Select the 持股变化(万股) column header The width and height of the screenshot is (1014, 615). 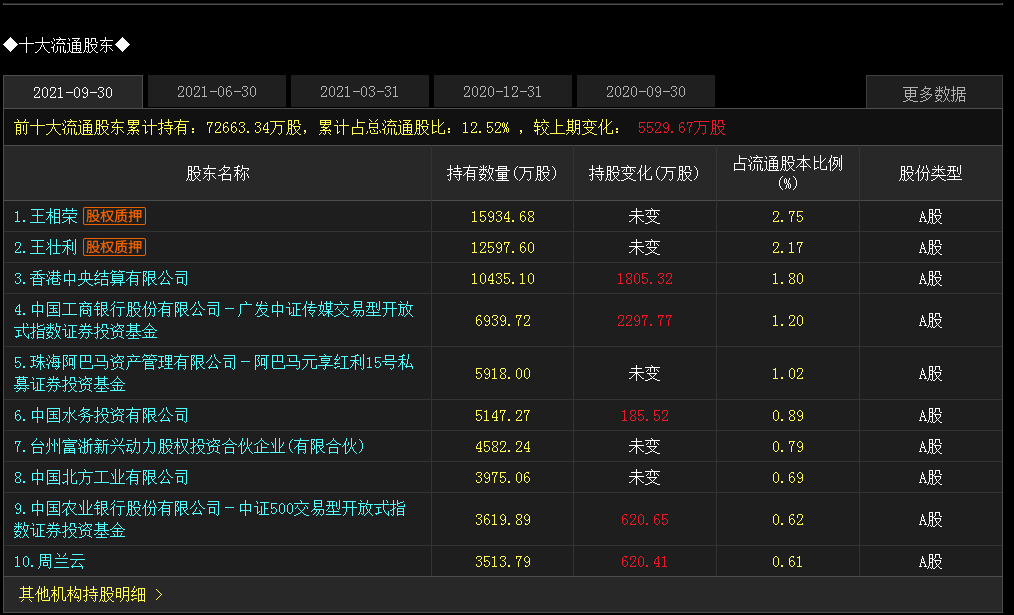click(645, 173)
